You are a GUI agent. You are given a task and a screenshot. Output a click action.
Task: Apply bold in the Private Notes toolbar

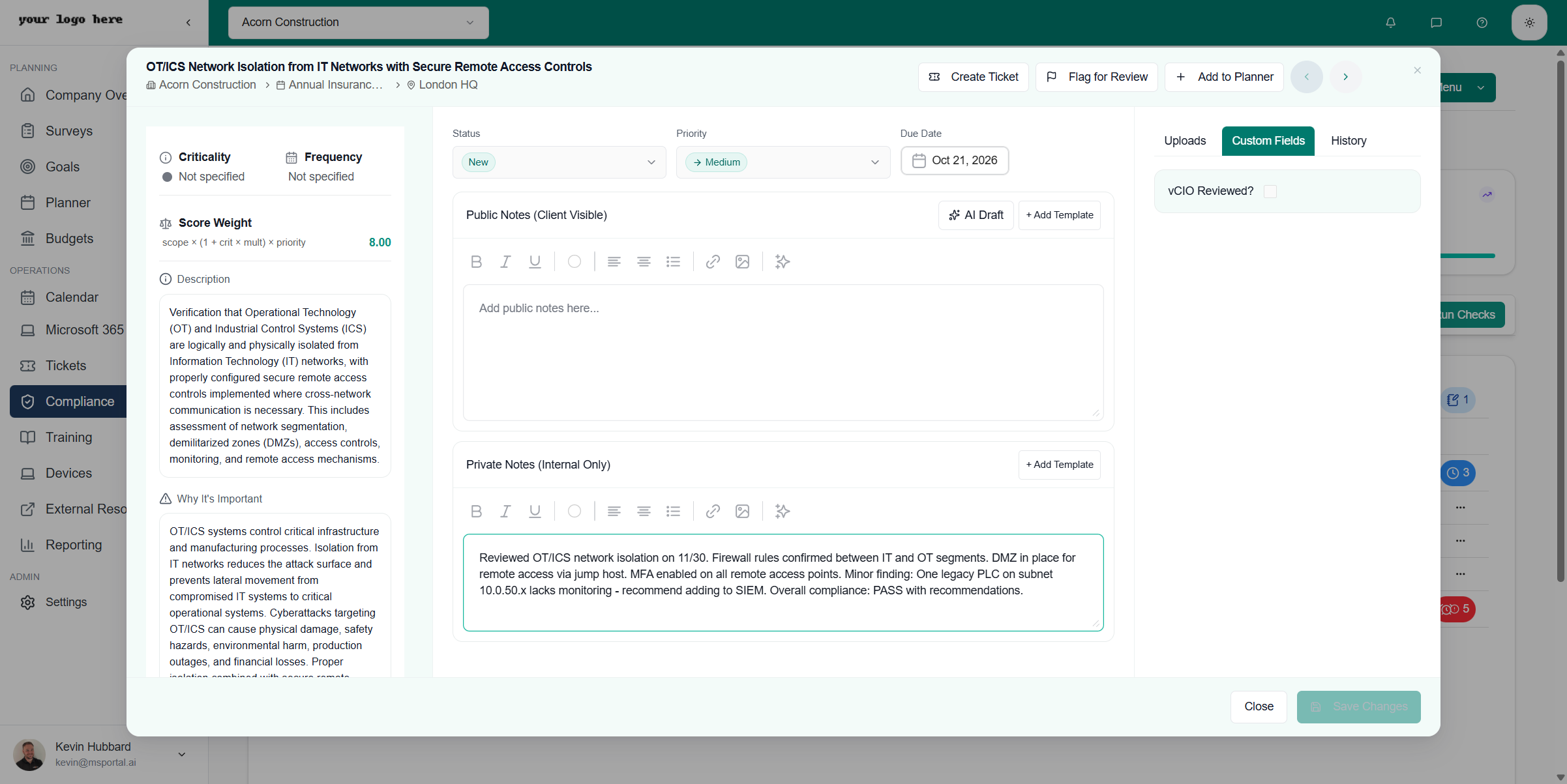[476, 511]
